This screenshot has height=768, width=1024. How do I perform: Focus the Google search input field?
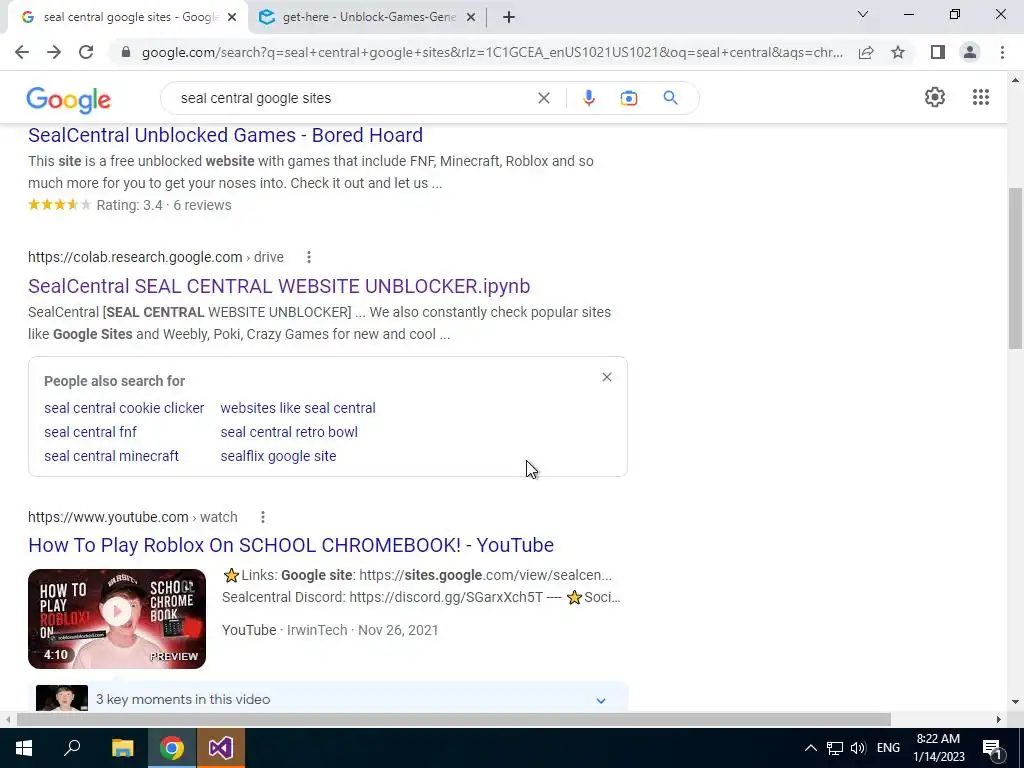(x=353, y=98)
